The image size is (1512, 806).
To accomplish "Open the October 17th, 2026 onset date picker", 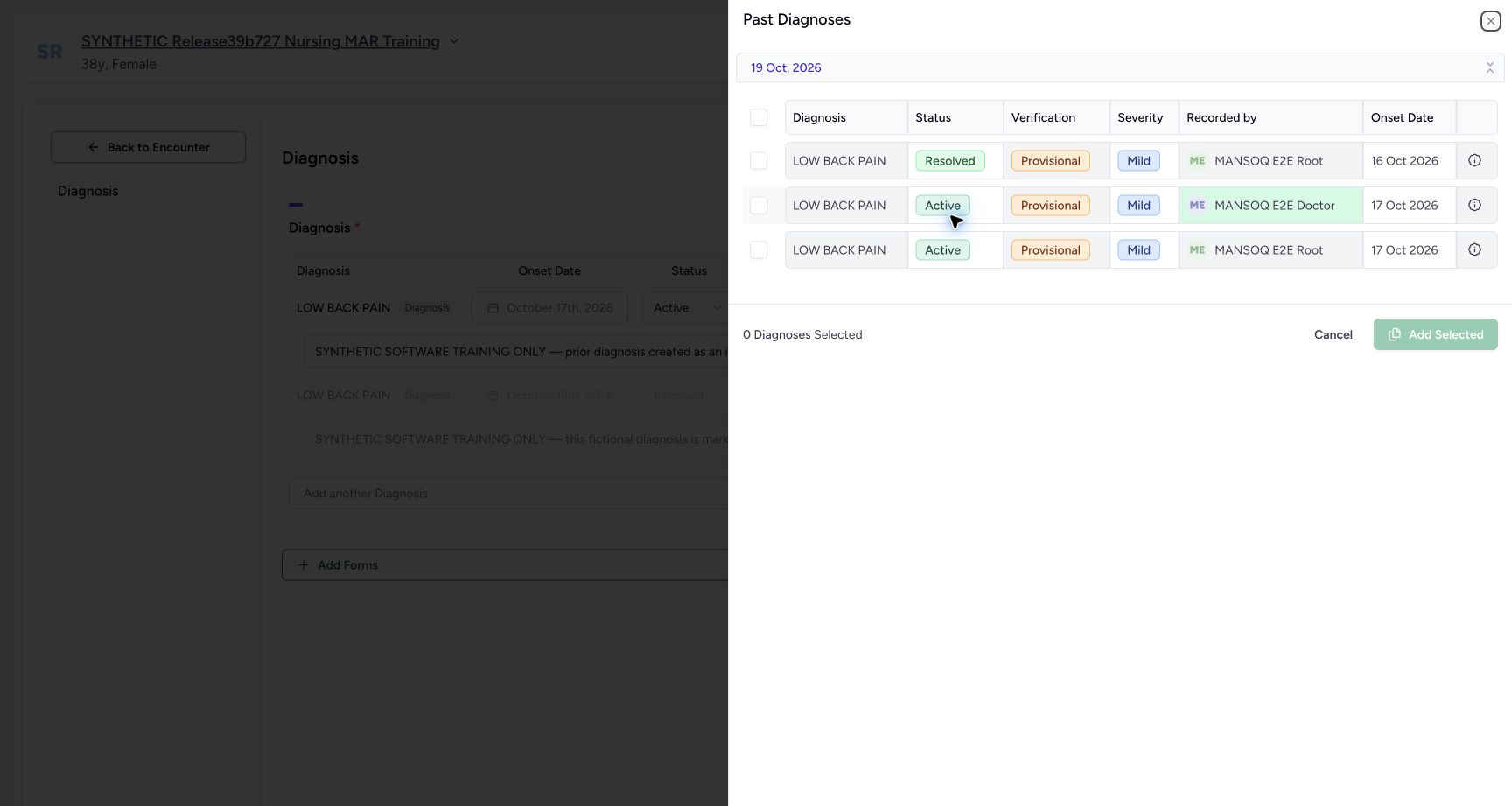I will pos(549,308).
